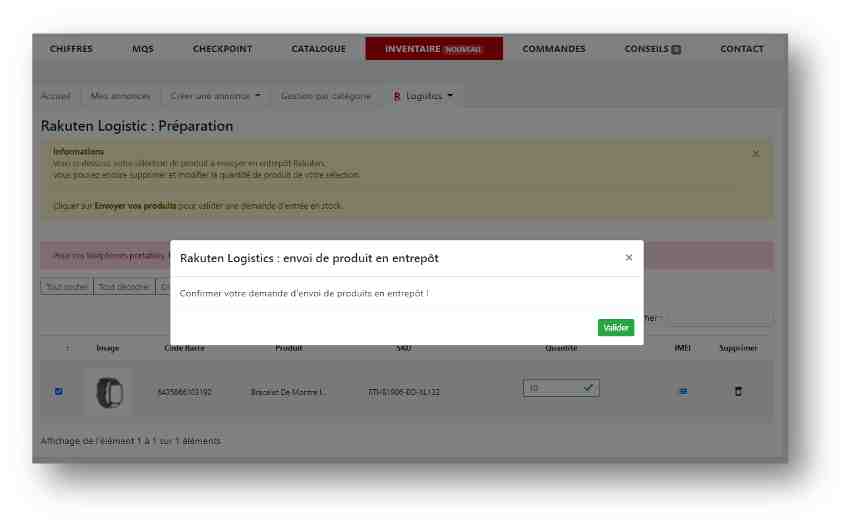This screenshot has height=529, width=854.
Task: Click the watch bracelet product thumbnail
Action: click(109, 392)
